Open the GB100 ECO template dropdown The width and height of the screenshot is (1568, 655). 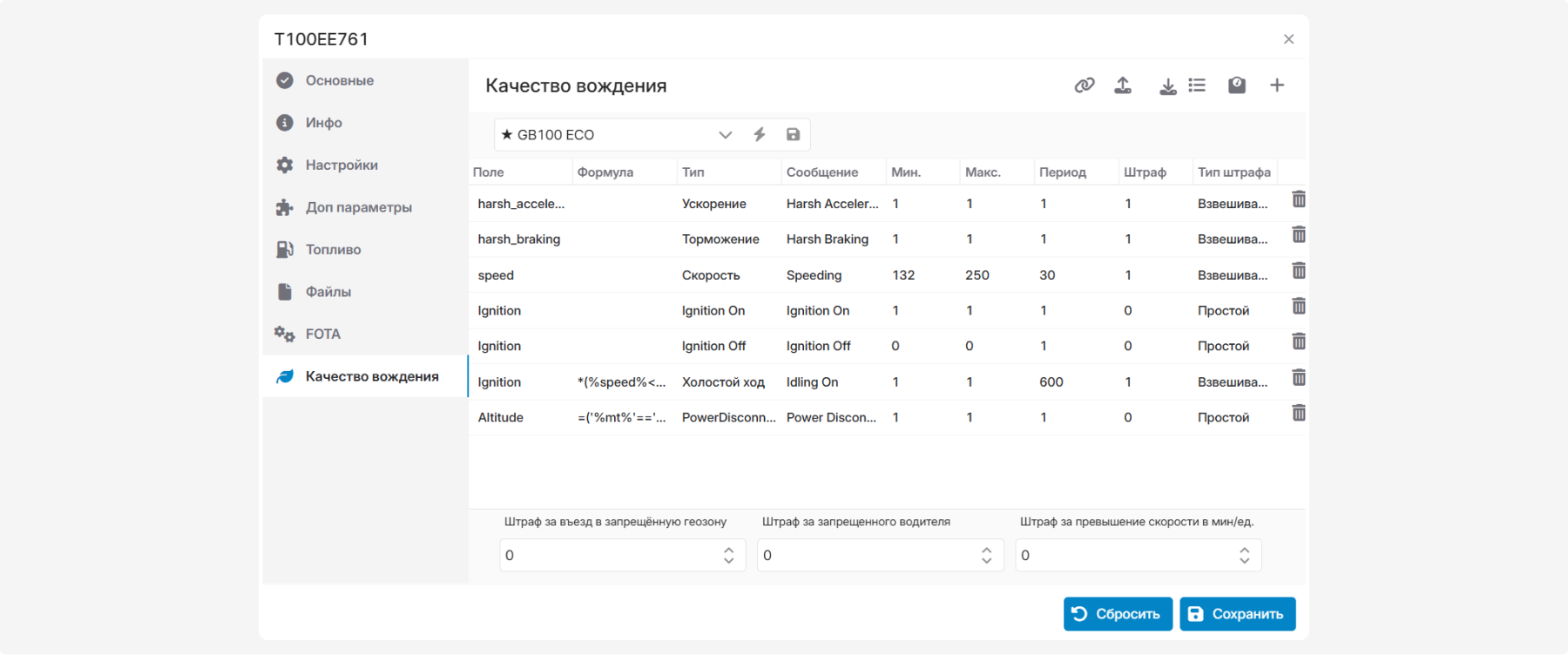click(725, 135)
